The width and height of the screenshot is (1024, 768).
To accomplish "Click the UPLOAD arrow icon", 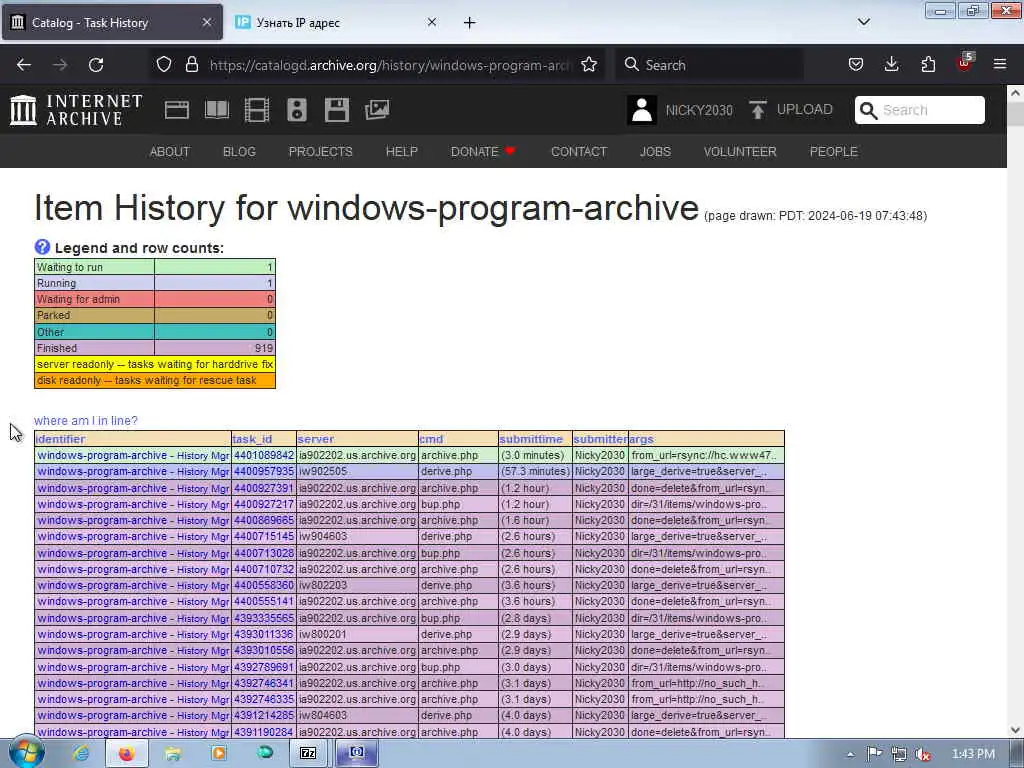I will 758,110.
